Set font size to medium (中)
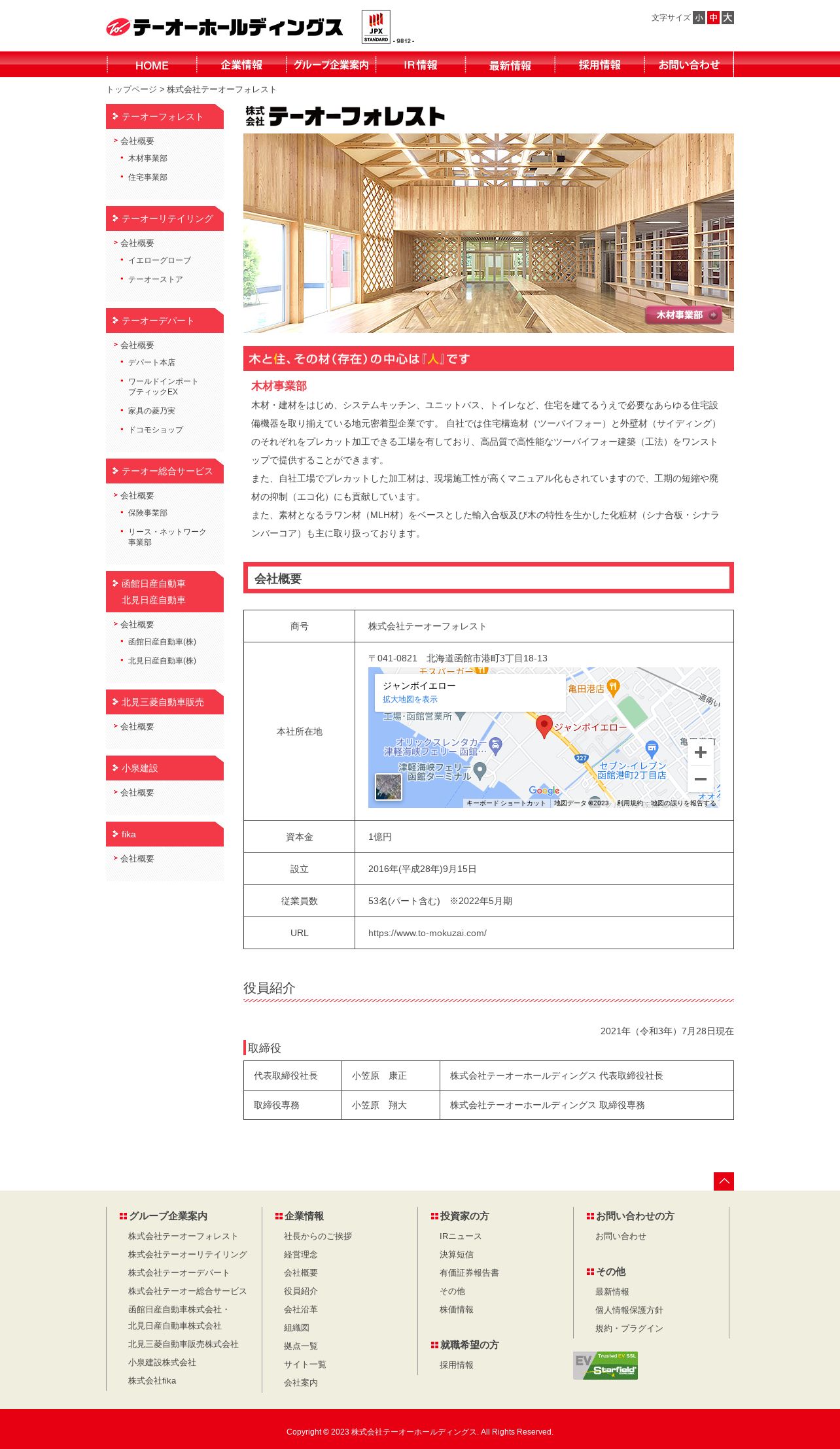Screen dimensions: 840x1449 (713, 18)
